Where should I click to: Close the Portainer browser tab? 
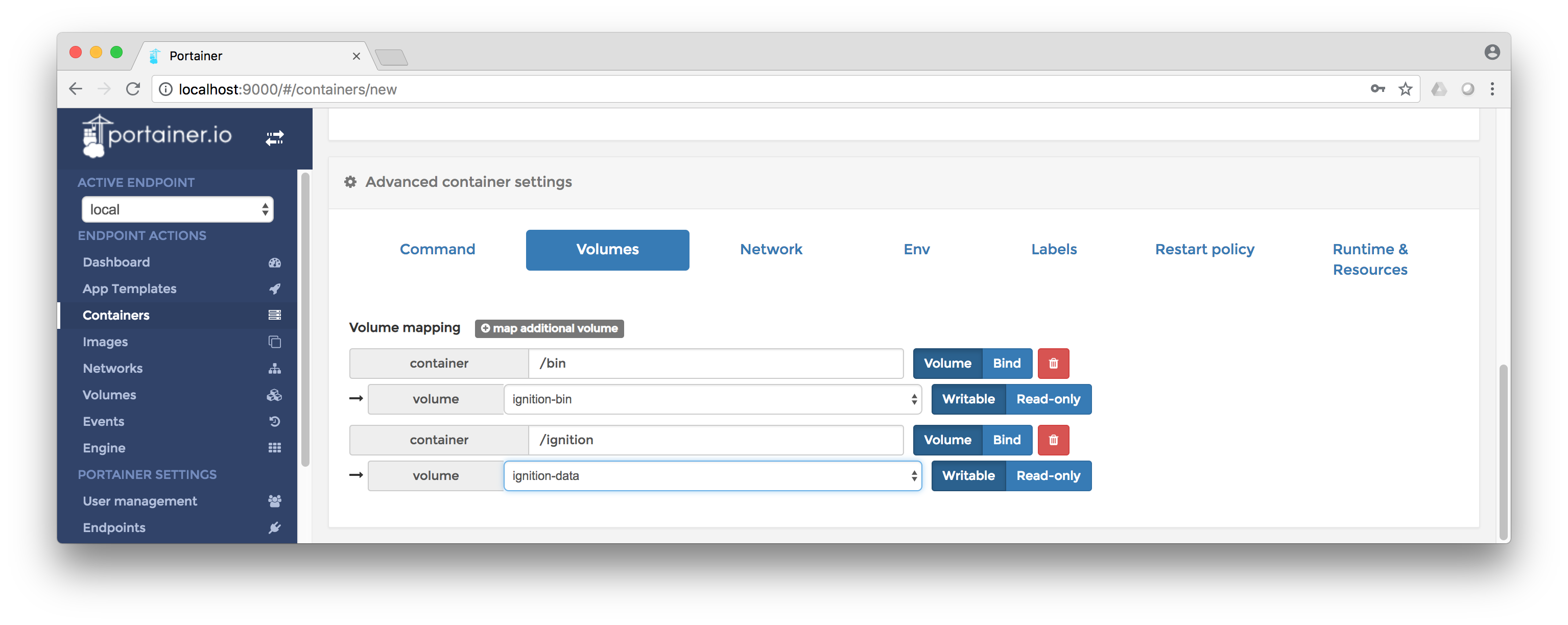click(x=356, y=56)
